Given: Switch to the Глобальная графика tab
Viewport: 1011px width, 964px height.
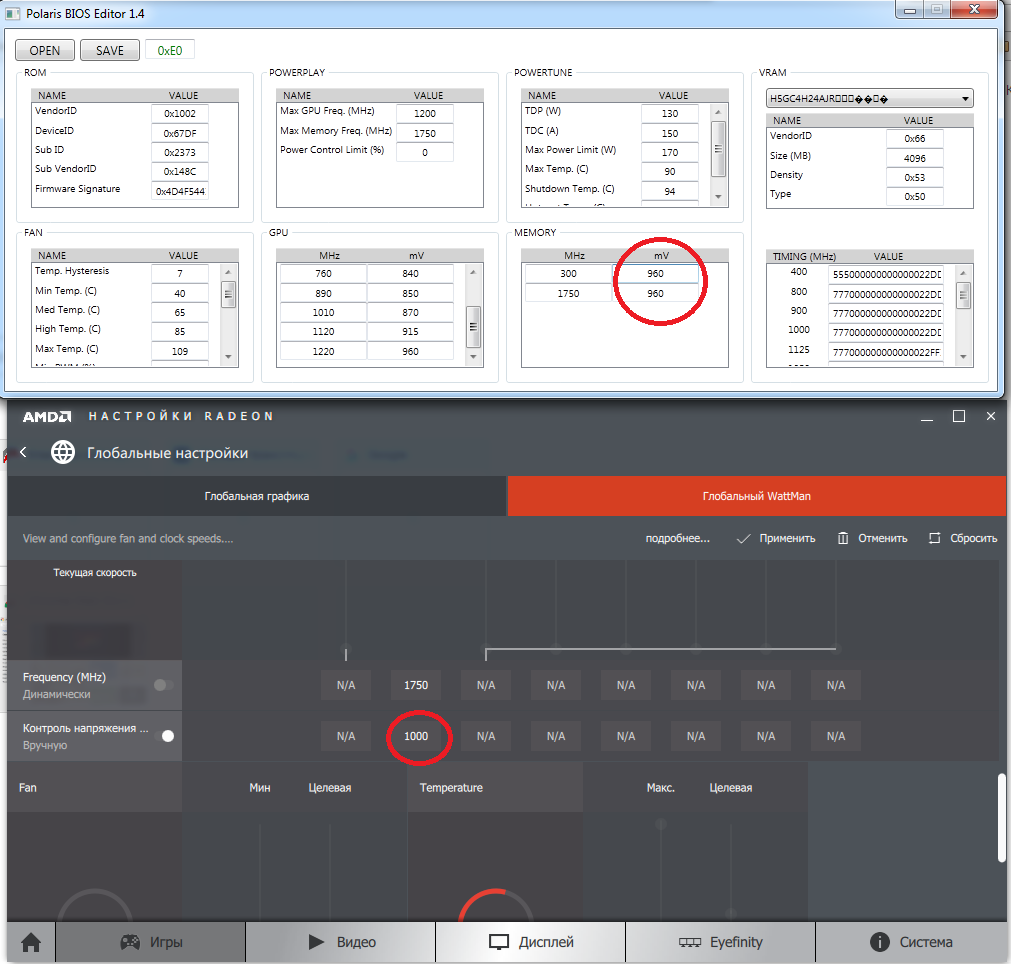Looking at the screenshot, I should pyautogui.click(x=257, y=496).
